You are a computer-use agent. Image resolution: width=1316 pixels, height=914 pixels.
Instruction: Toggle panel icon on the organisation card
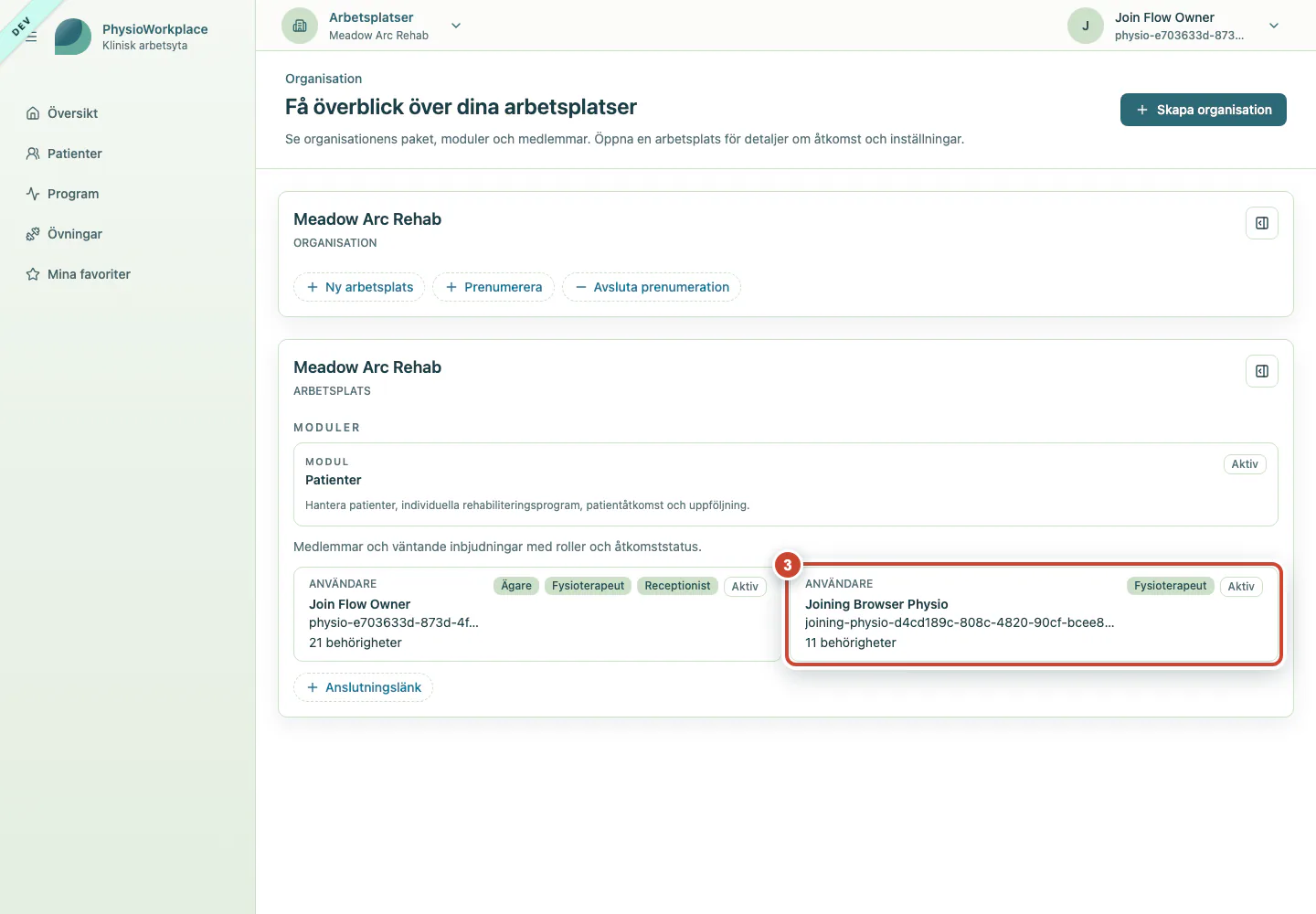(1262, 223)
